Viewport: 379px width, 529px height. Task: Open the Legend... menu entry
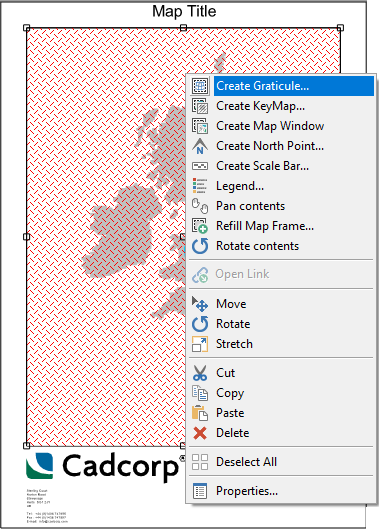click(x=281, y=186)
